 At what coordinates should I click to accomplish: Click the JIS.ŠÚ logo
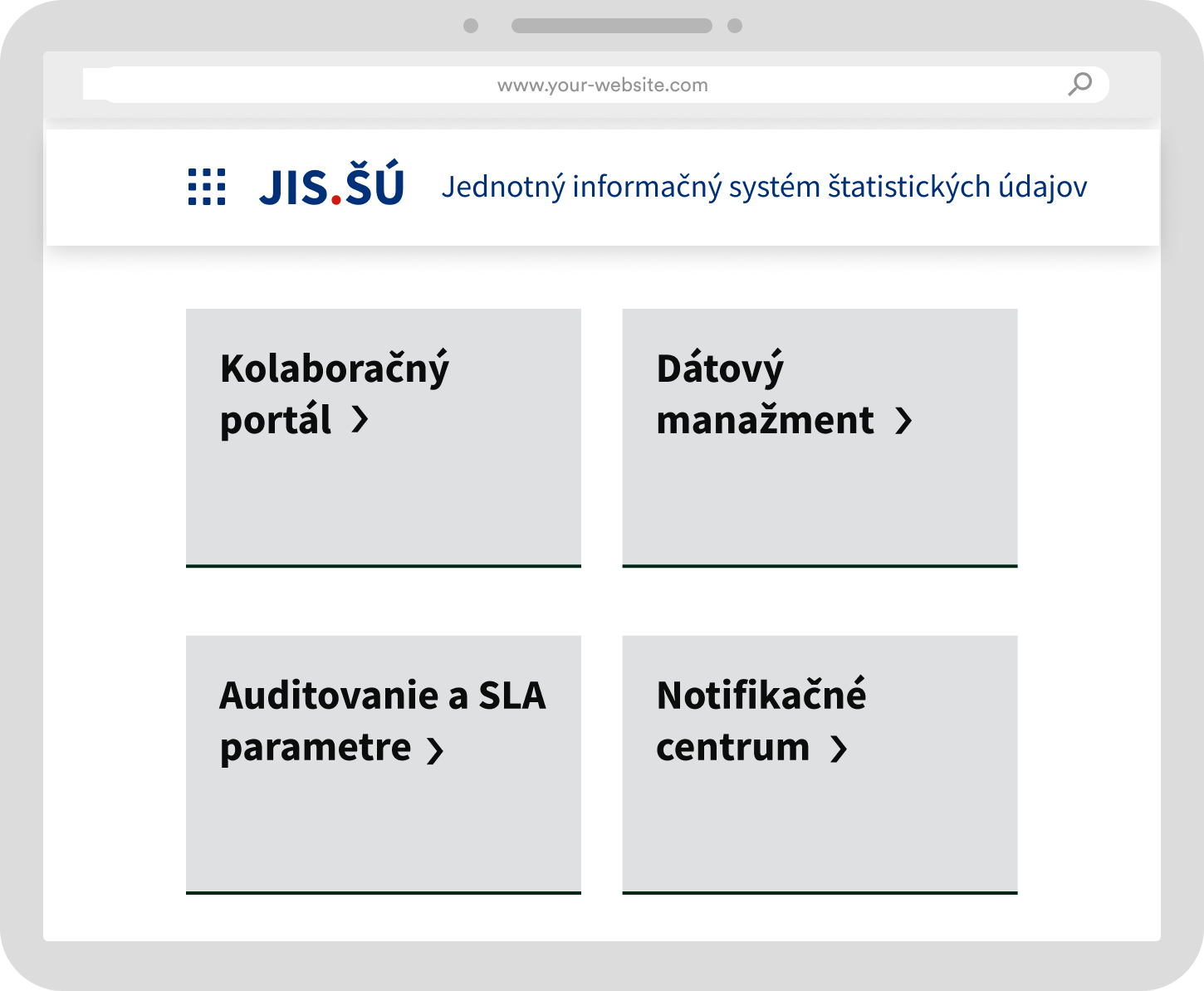tap(331, 183)
